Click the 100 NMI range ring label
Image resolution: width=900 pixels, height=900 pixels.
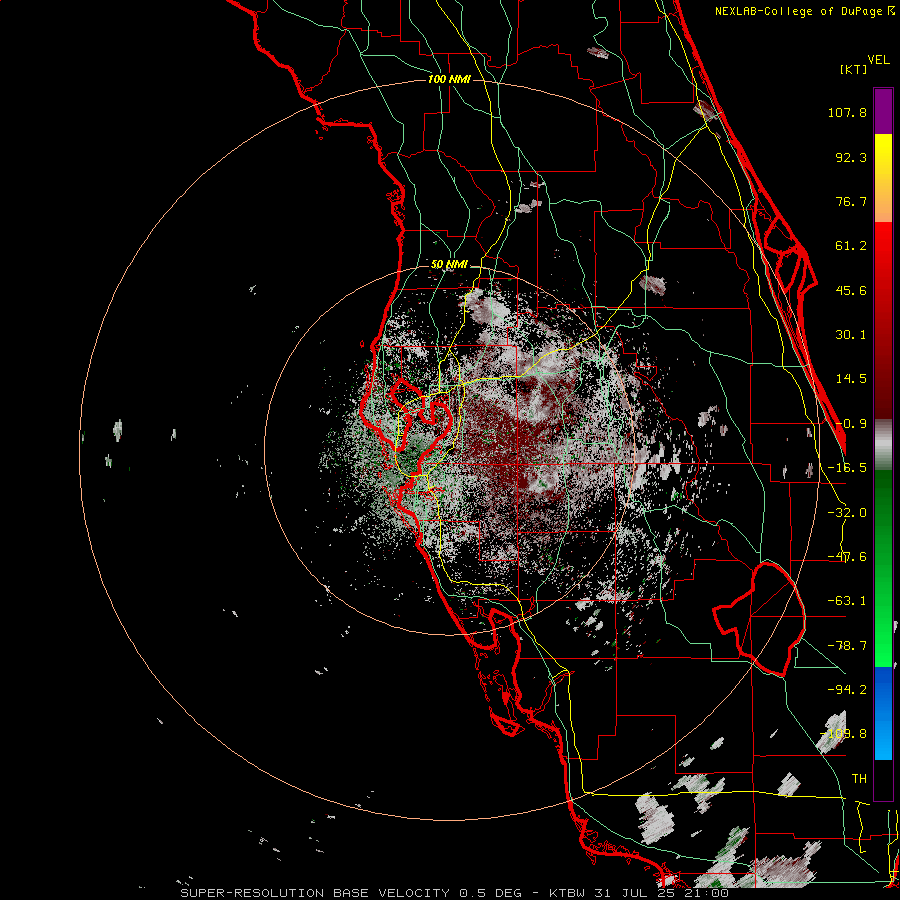click(x=449, y=79)
